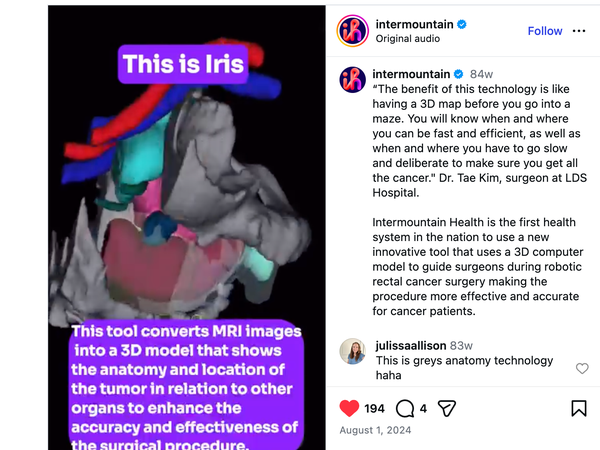Save post with bookmark icon

(x=579, y=408)
